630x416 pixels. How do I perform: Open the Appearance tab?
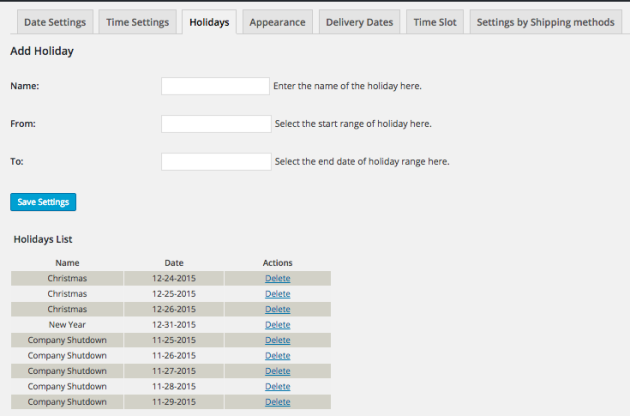[277, 22]
